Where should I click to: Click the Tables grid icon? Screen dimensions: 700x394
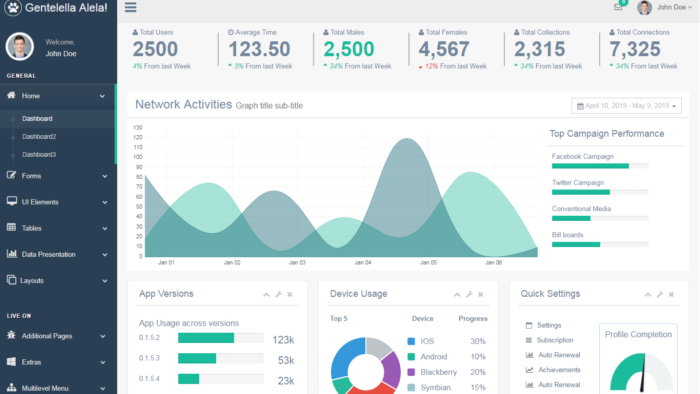tap(11, 227)
